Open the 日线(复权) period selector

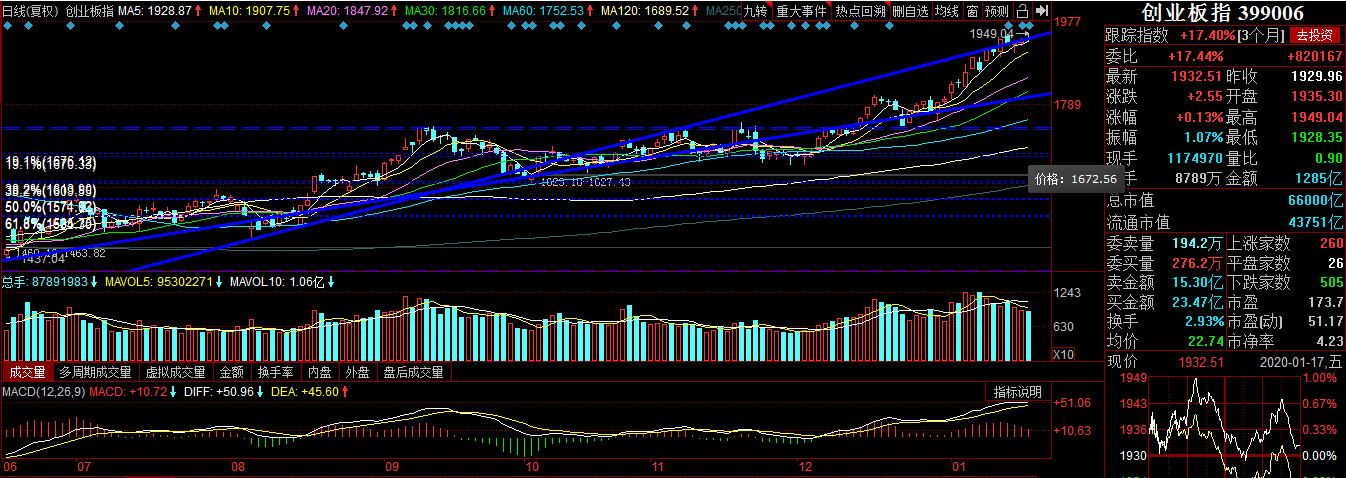point(30,11)
